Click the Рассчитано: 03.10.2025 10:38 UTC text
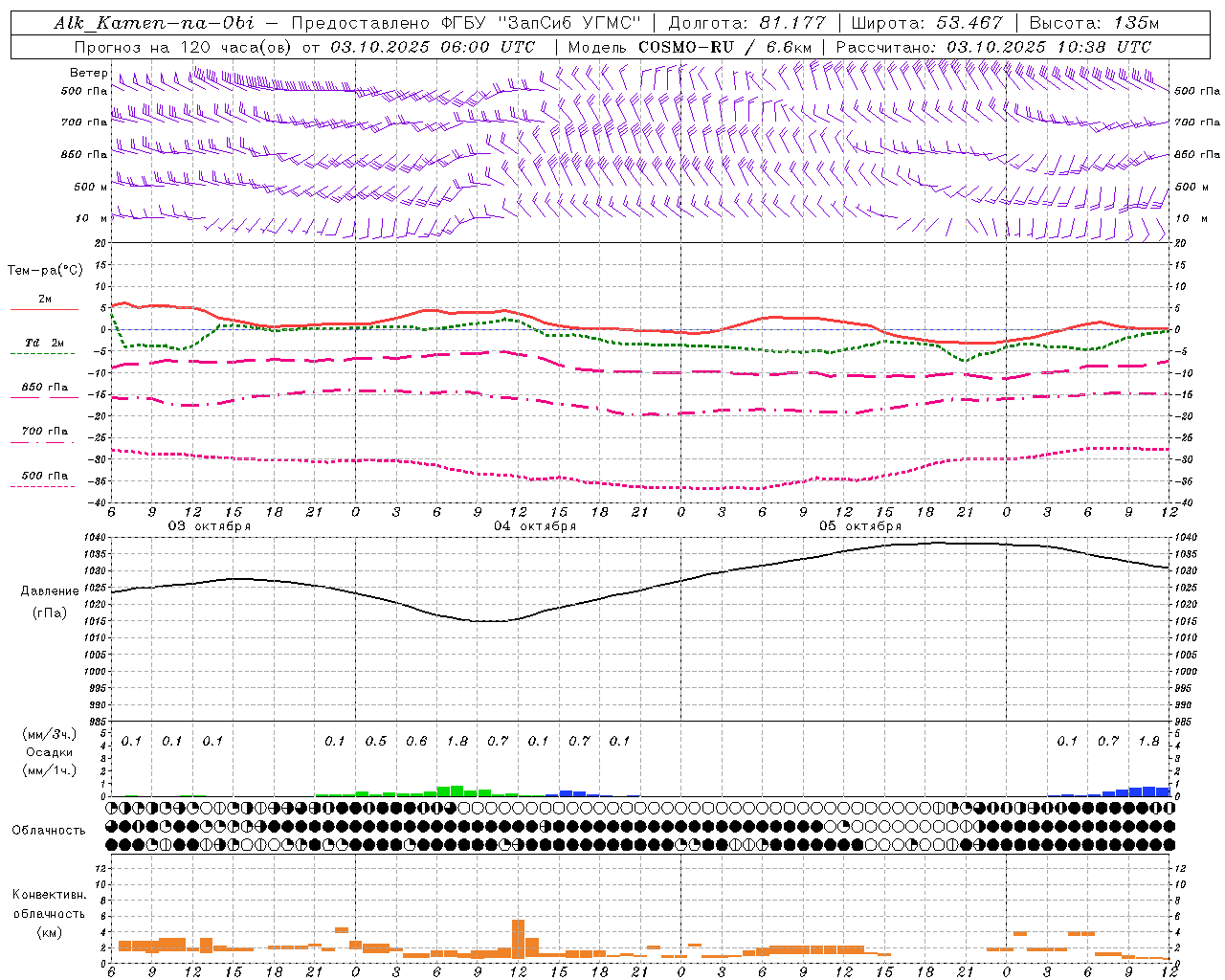The image size is (1225, 980). coord(993,47)
